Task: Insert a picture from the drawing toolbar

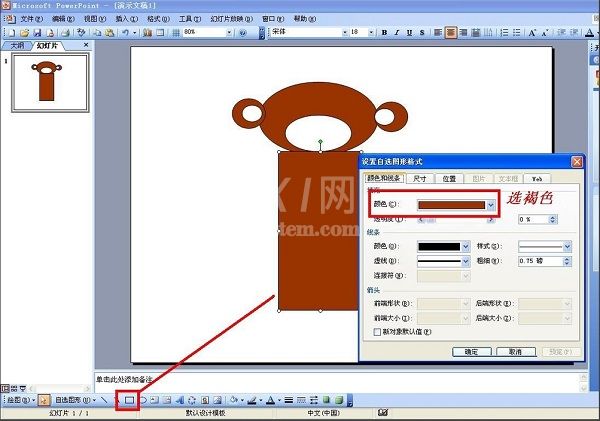Action: (x=217, y=400)
